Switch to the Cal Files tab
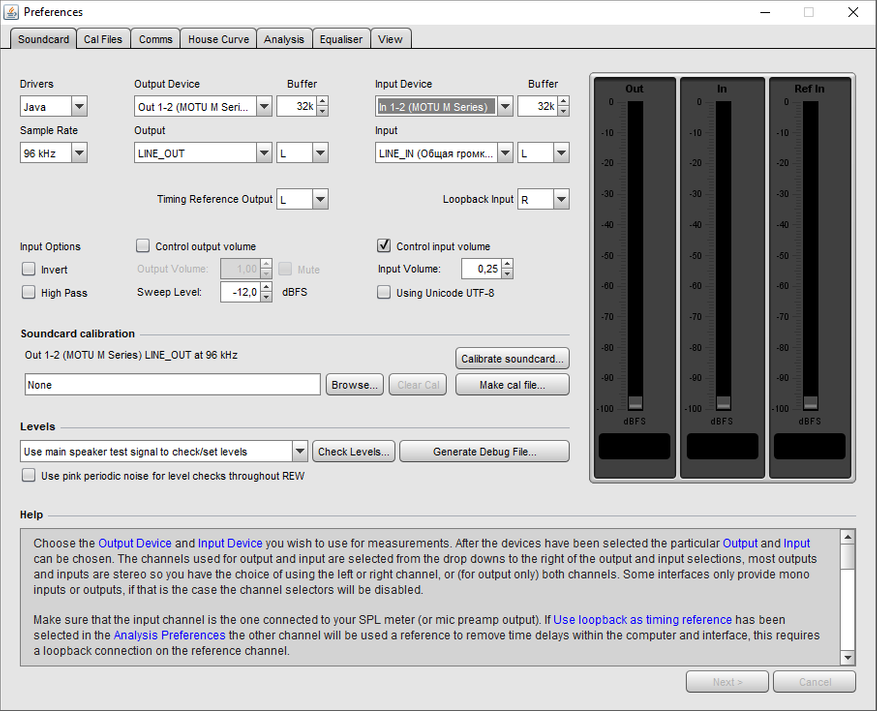Image resolution: width=877 pixels, height=711 pixels. coord(103,39)
